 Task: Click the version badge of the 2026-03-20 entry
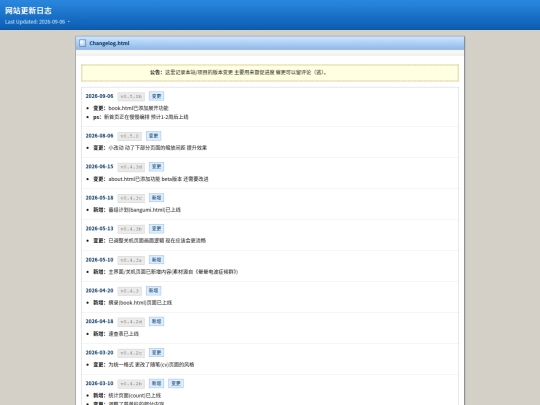(131, 353)
